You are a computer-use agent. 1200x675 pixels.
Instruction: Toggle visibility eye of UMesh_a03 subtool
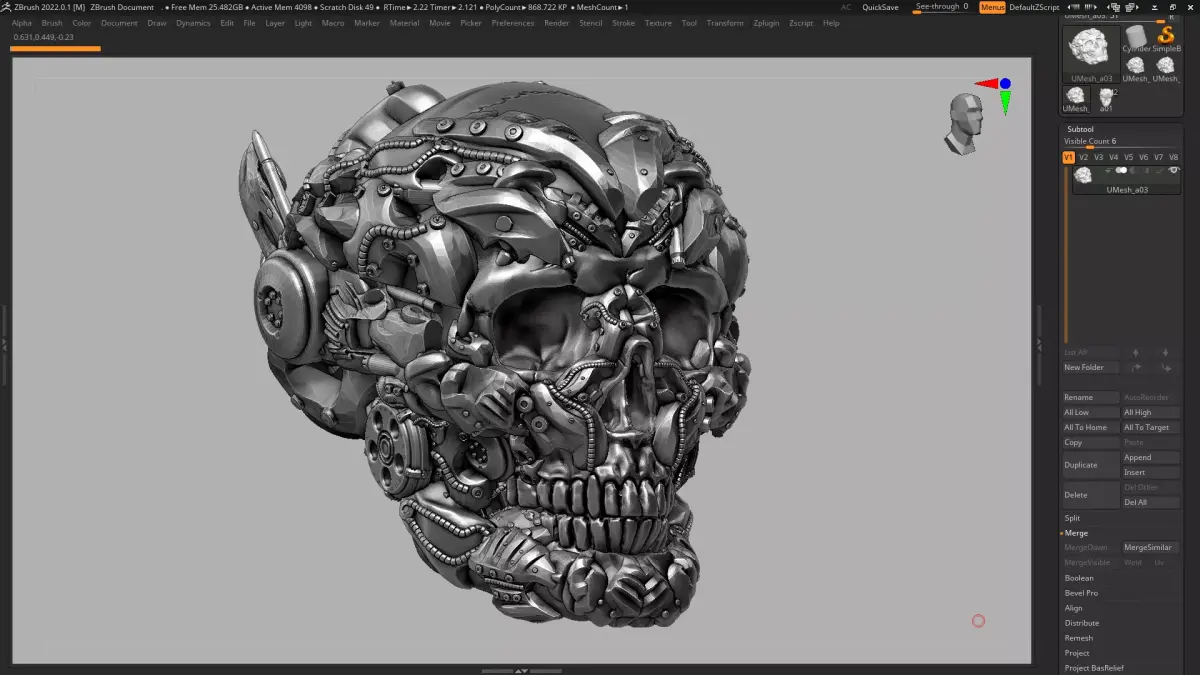[x=1174, y=171]
